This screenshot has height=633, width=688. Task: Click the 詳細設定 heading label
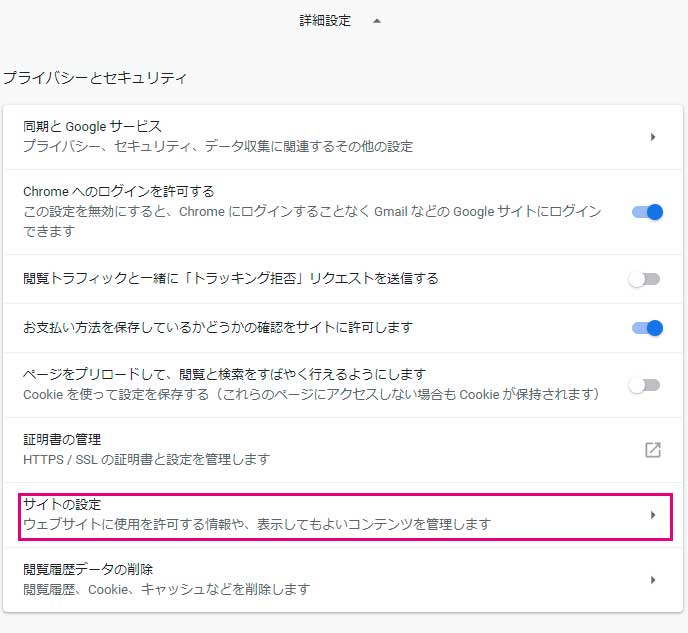tap(325, 21)
